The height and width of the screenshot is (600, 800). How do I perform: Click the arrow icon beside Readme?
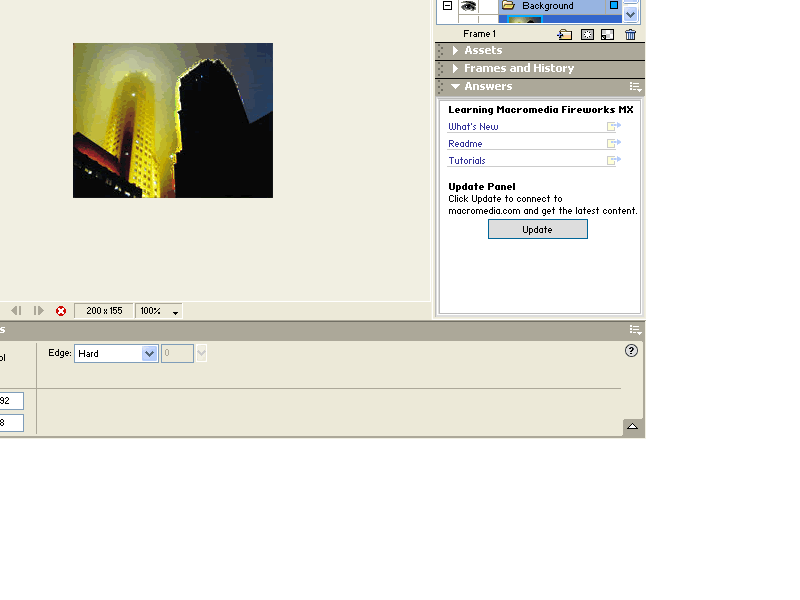click(x=614, y=143)
